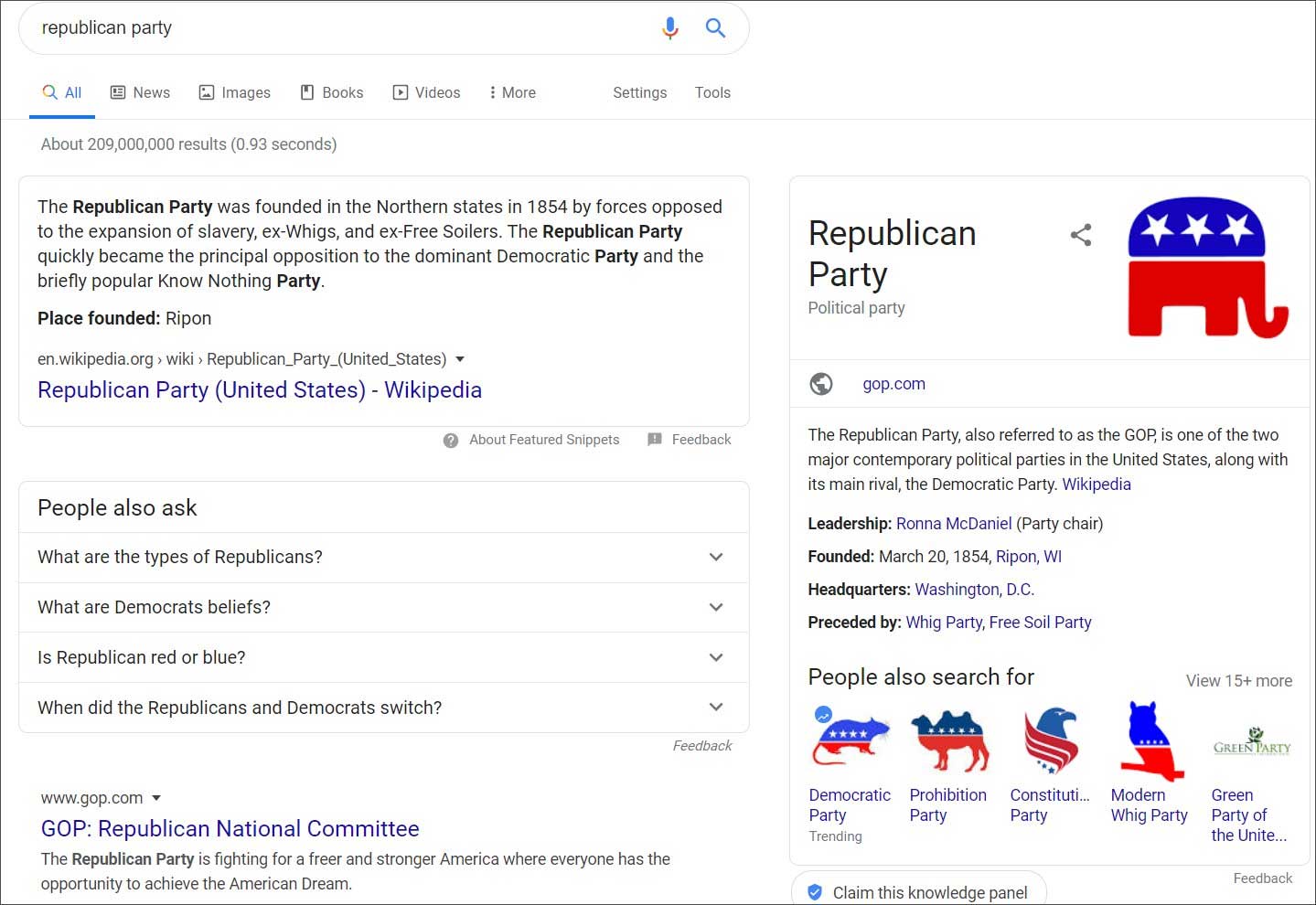1316x905 pixels.
Task: Click the Constituti... Party text link
Action: click(x=1050, y=805)
